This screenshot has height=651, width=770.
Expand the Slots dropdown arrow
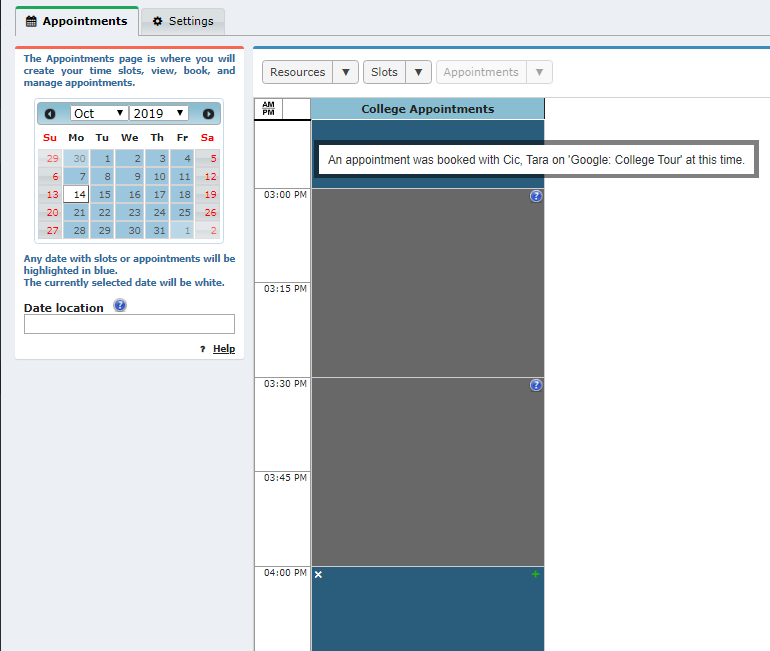419,72
